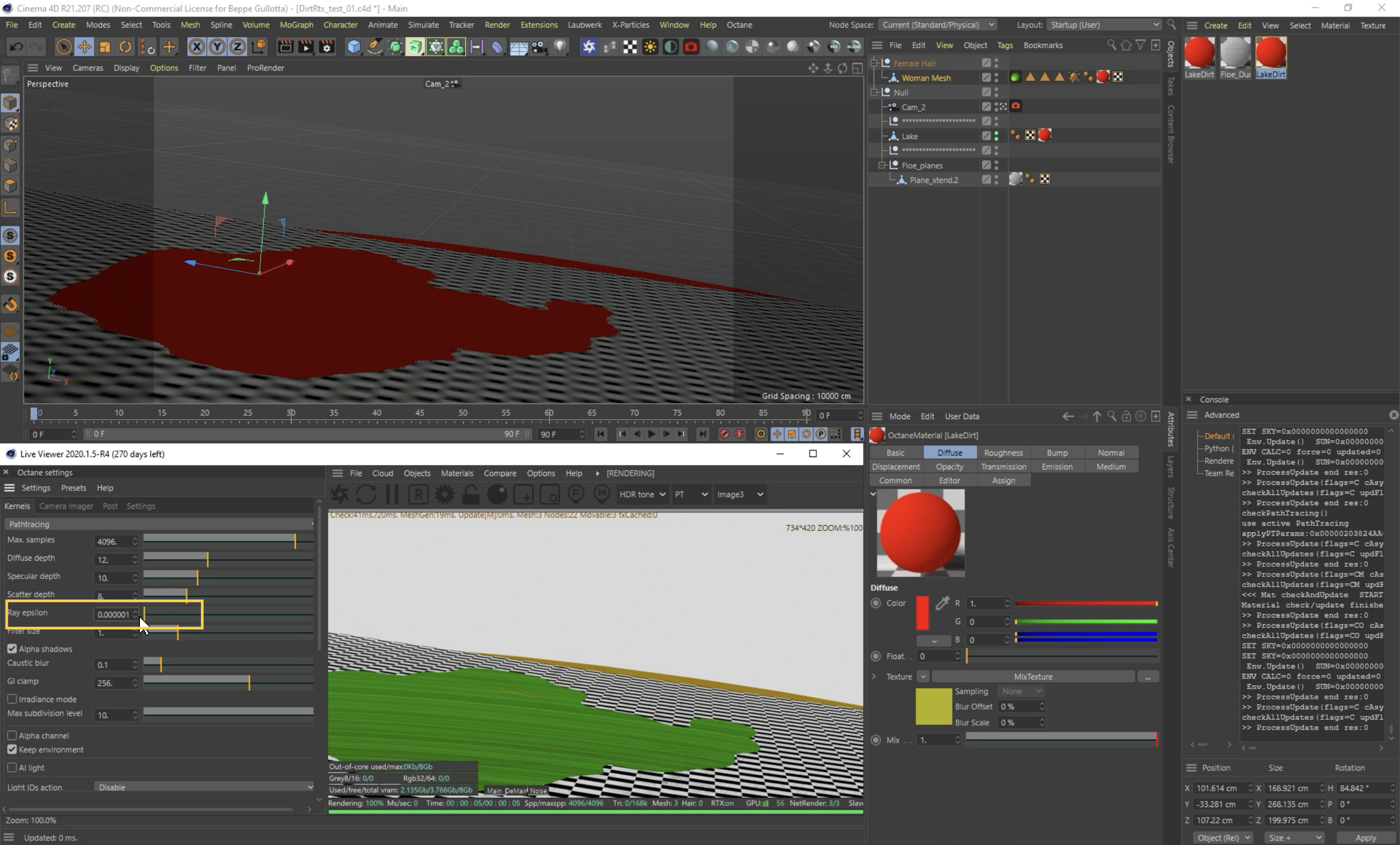
Task: Switch to the Roughness material tab
Action: (1003, 453)
